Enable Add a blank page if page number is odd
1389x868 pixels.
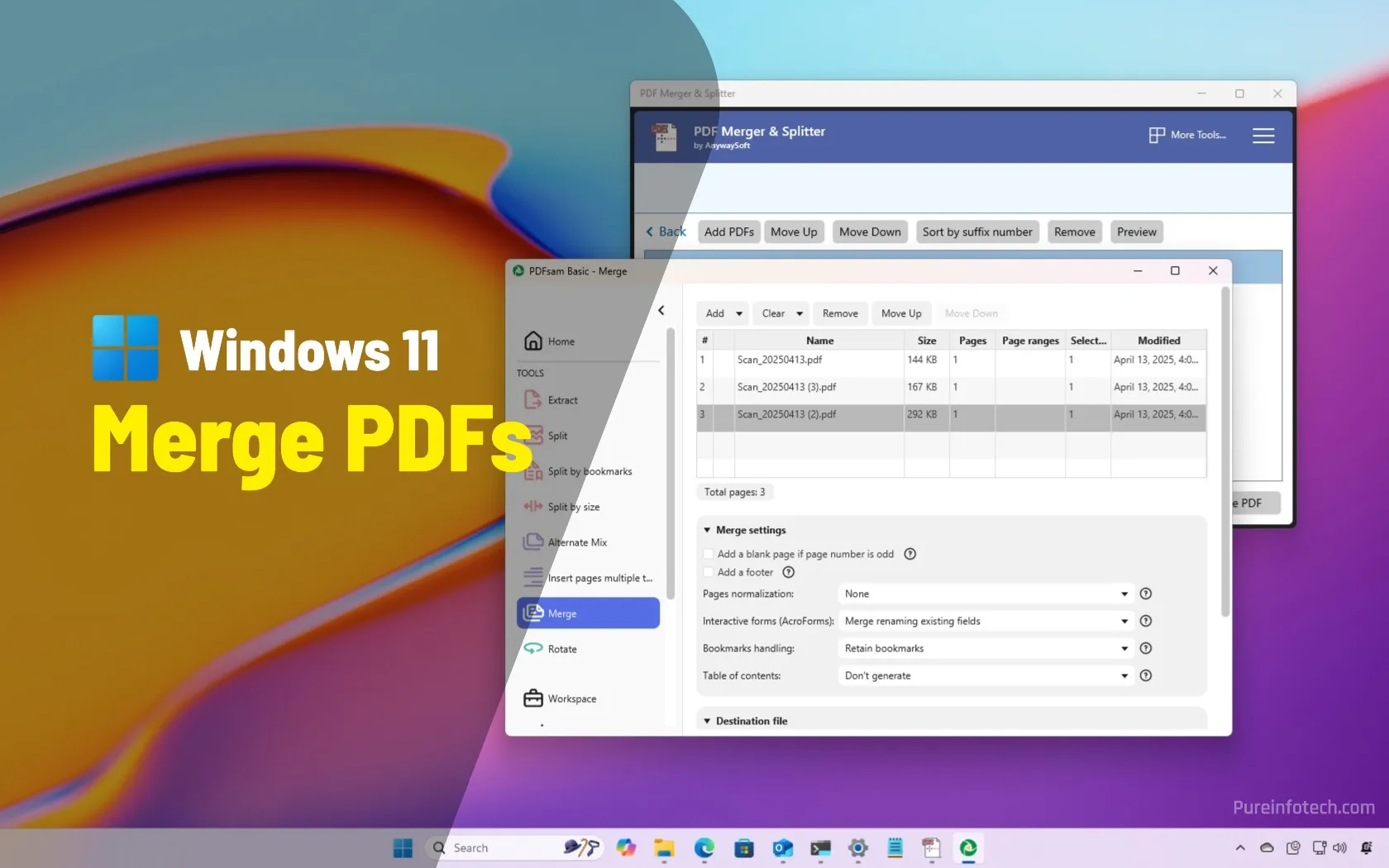709,554
